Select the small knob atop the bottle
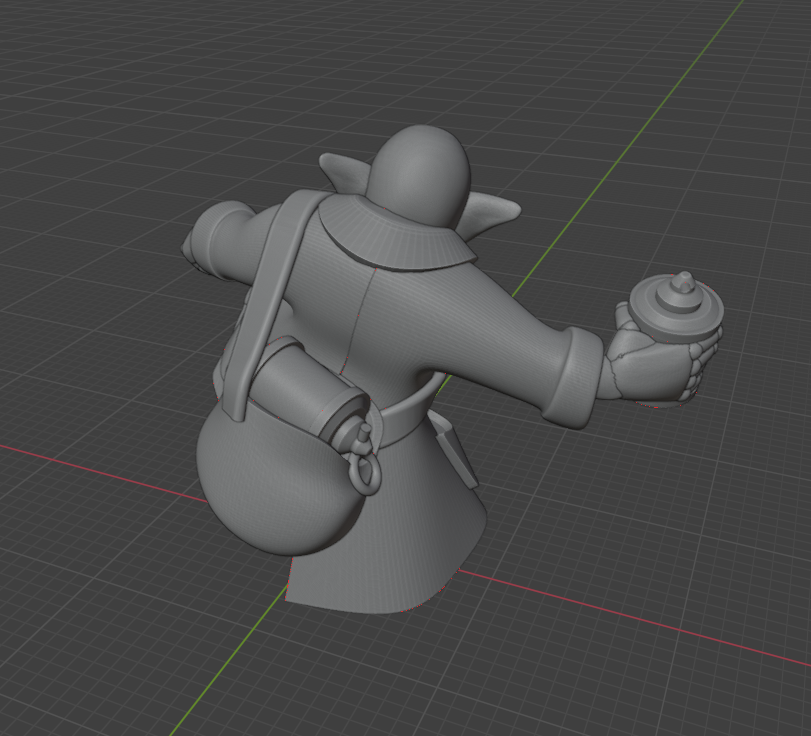Screen dimensions: 811x736 (x=684, y=284)
